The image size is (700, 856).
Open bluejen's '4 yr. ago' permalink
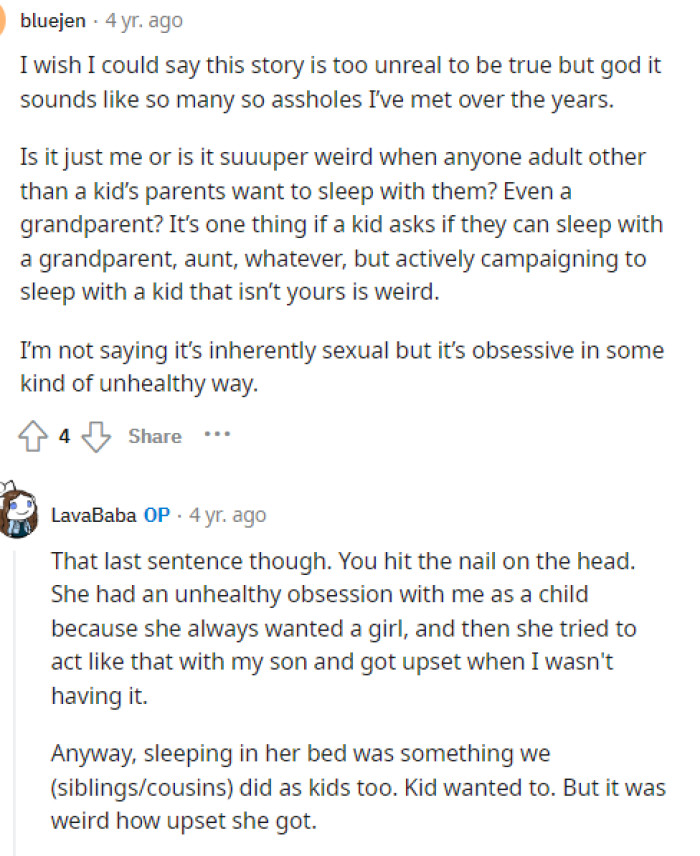pos(142,18)
